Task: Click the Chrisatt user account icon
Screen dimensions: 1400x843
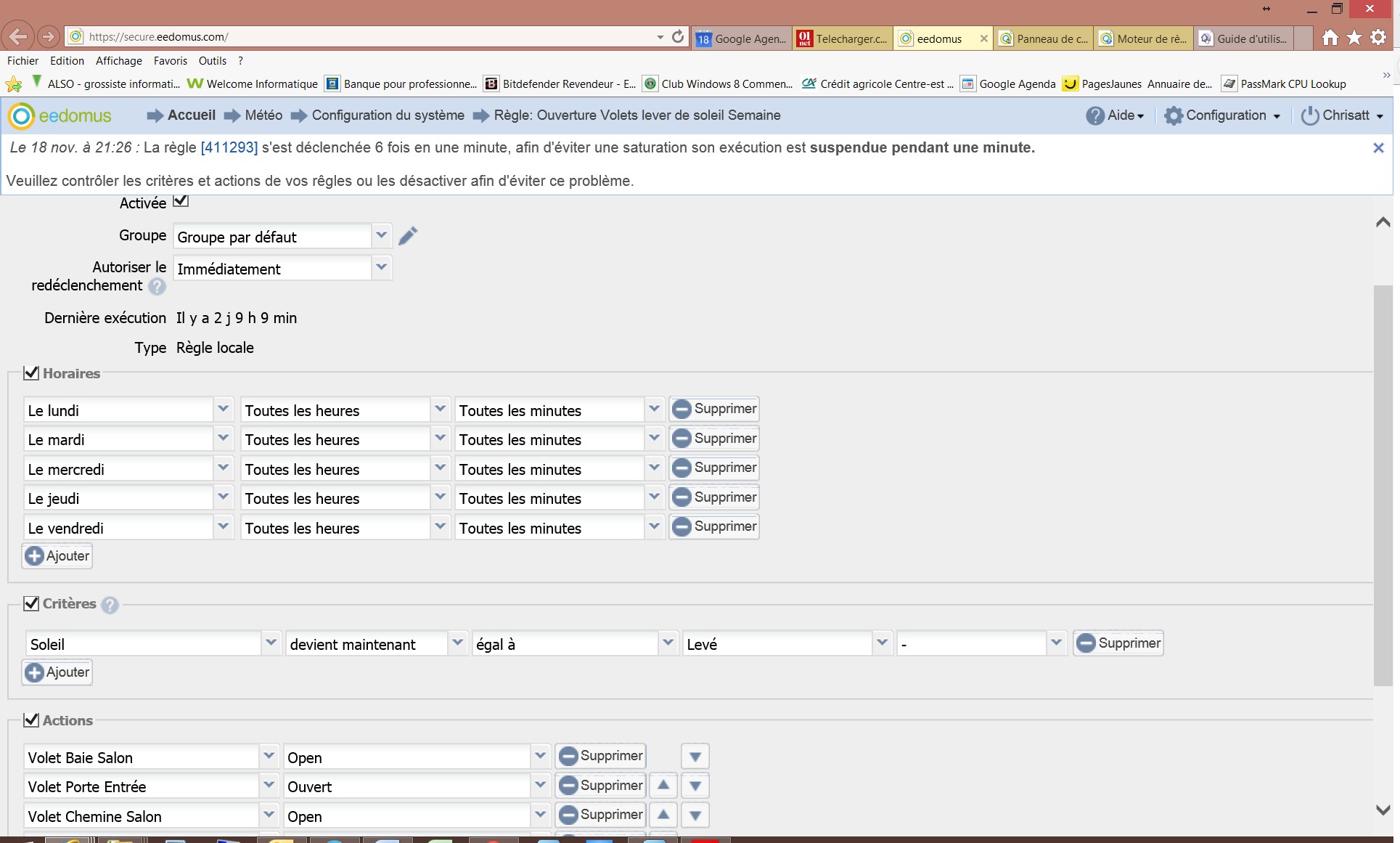Action: pos(1309,115)
